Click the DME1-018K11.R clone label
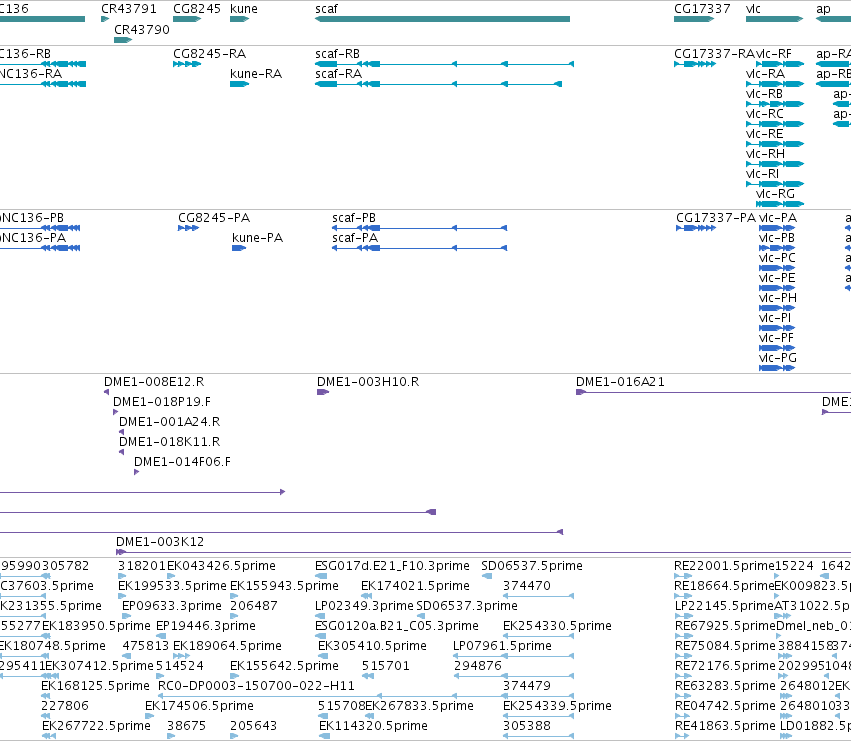851x741 pixels. [169, 442]
